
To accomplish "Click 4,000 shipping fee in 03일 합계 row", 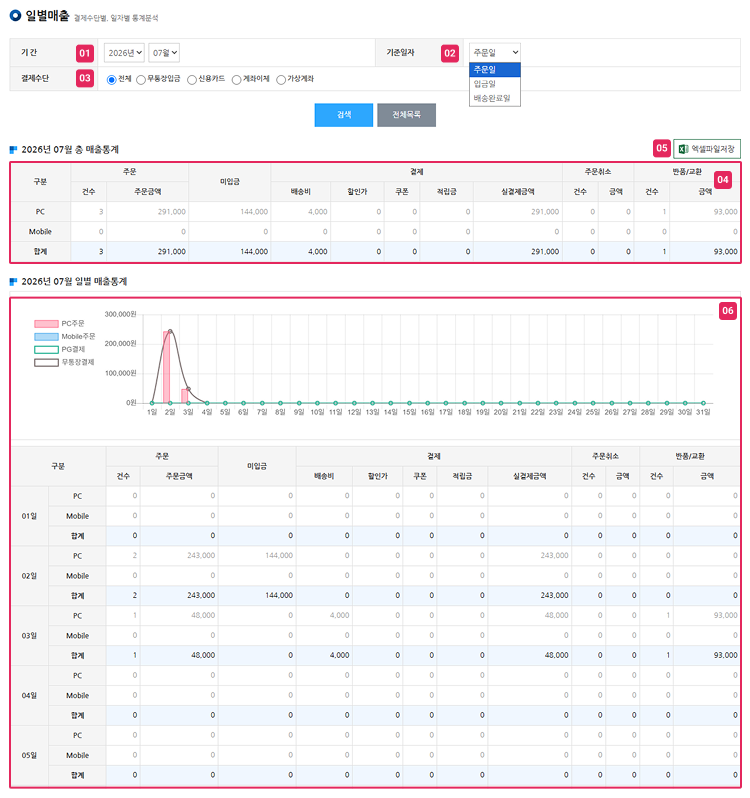I will [339, 655].
